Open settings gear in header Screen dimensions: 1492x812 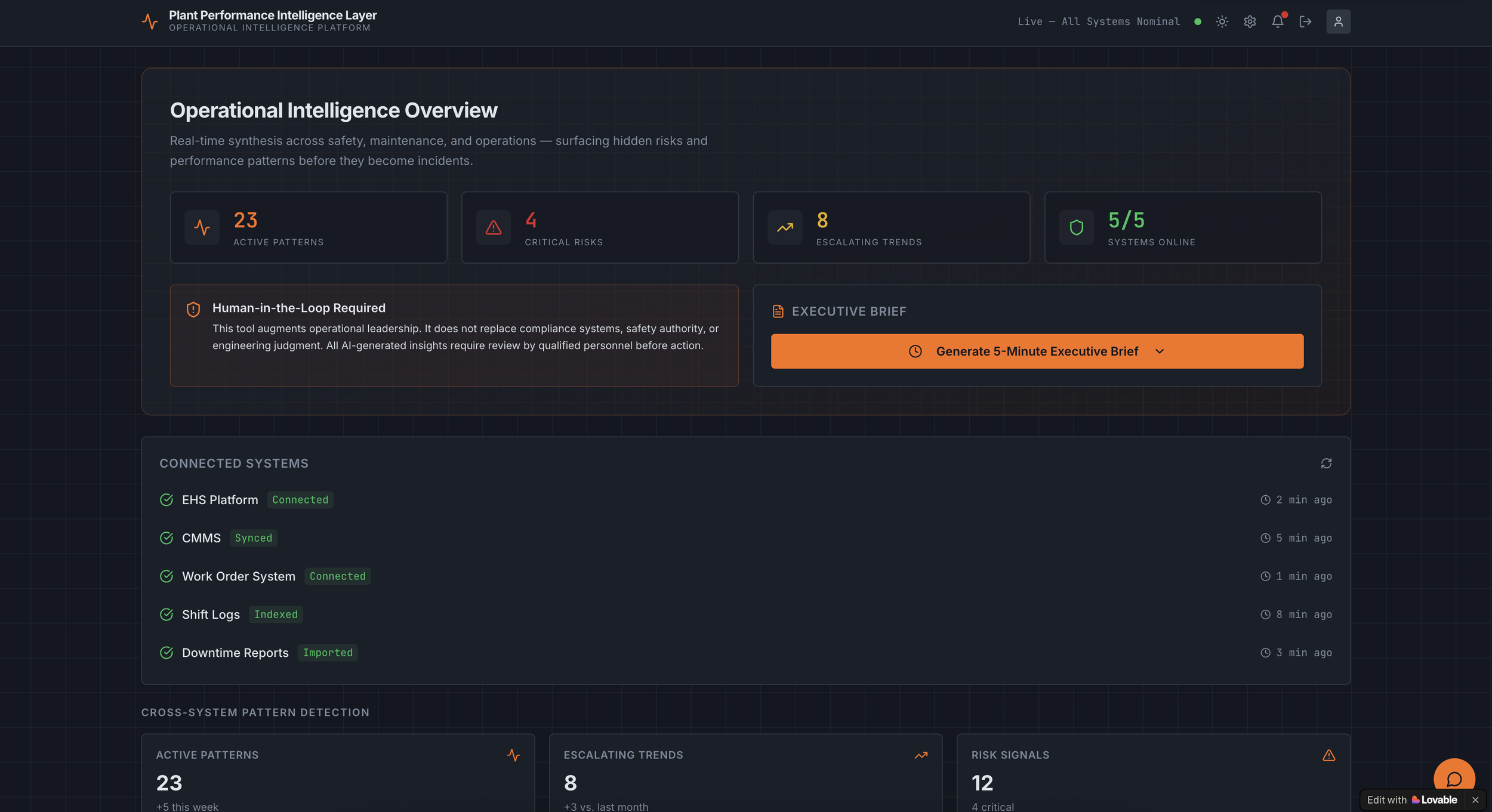[1250, 21]
